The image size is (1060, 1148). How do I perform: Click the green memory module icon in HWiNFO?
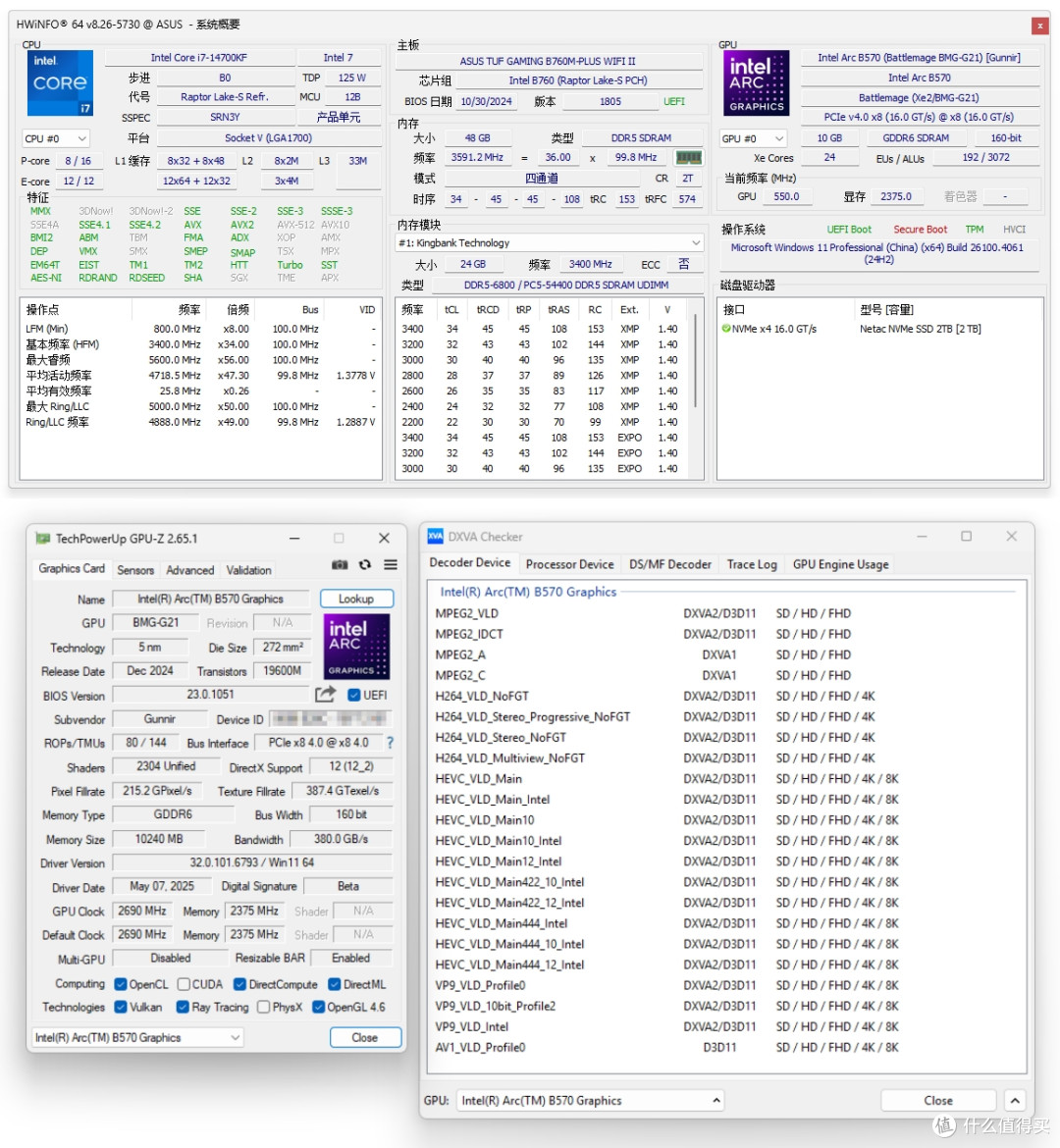click(x=688, y=157)
